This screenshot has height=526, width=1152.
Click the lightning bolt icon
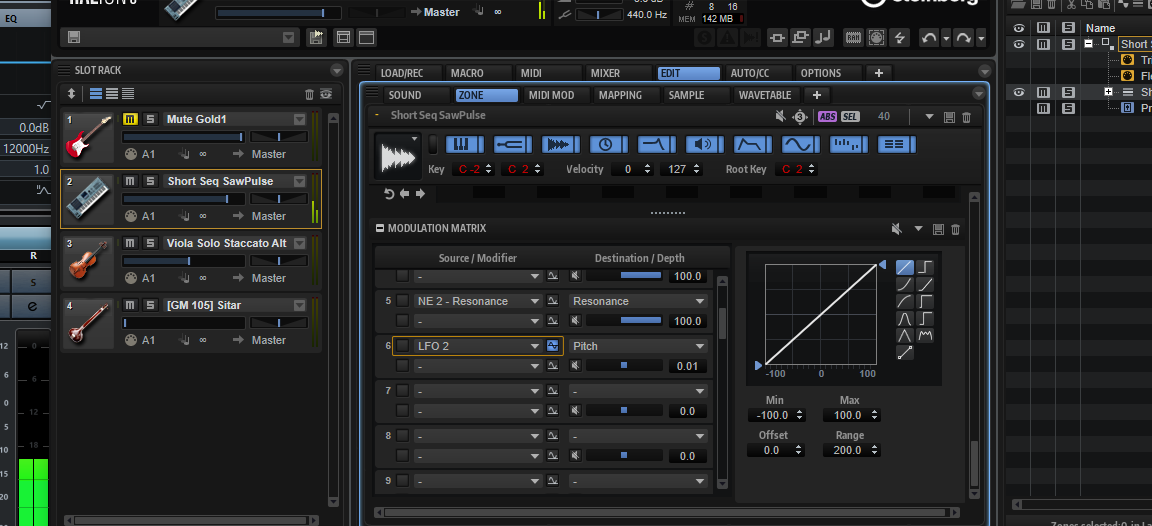click(x=900, y=37)
